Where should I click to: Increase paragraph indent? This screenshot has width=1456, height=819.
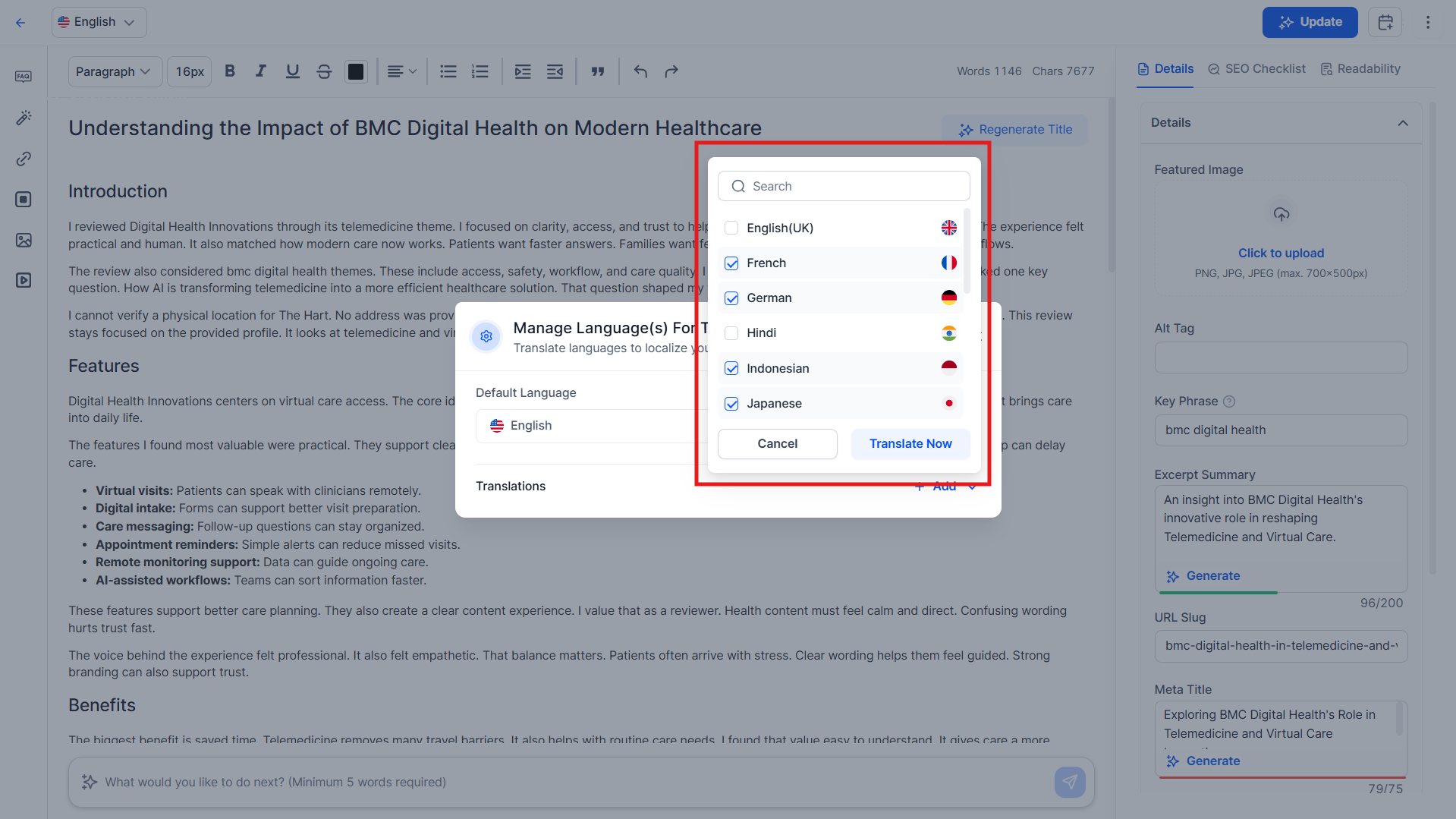click(x=523, y=71)
